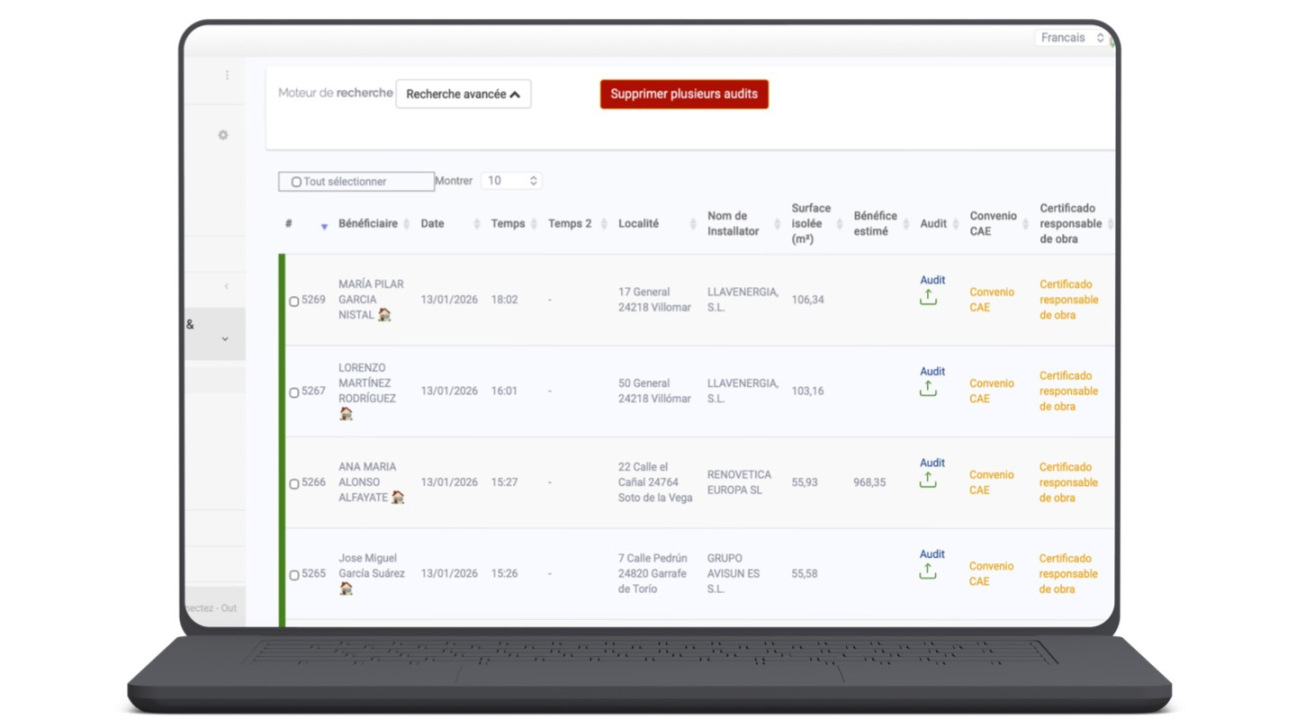Open Certificado responsable de obra for row 5265
This screenshot has width=1296, height=728.
[x=1068, y=574]
